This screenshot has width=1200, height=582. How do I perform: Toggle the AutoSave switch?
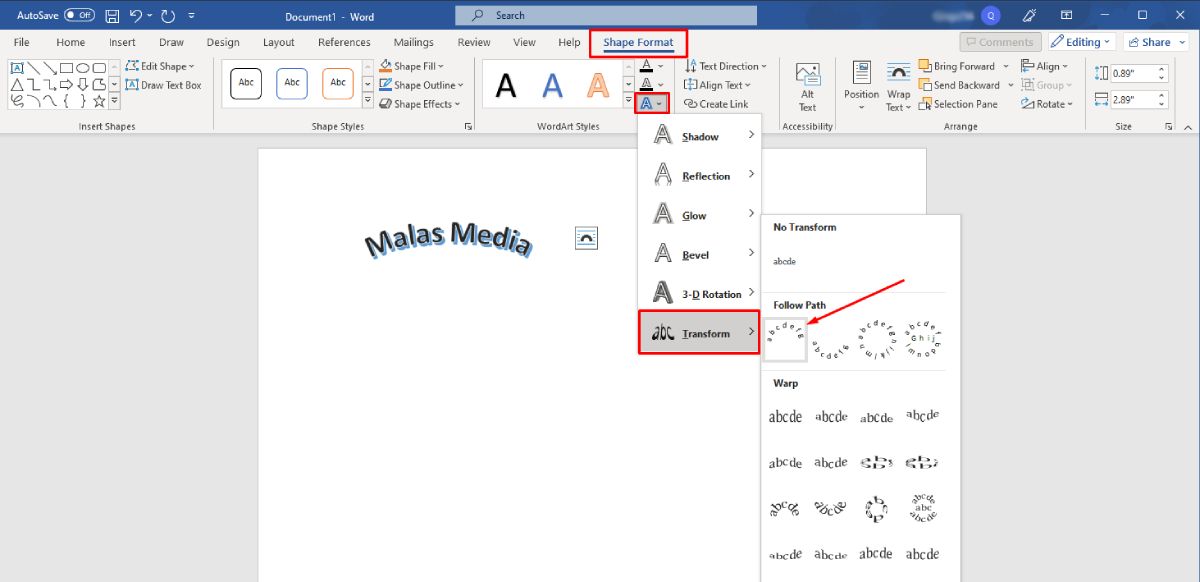click(x=80, y=15)
